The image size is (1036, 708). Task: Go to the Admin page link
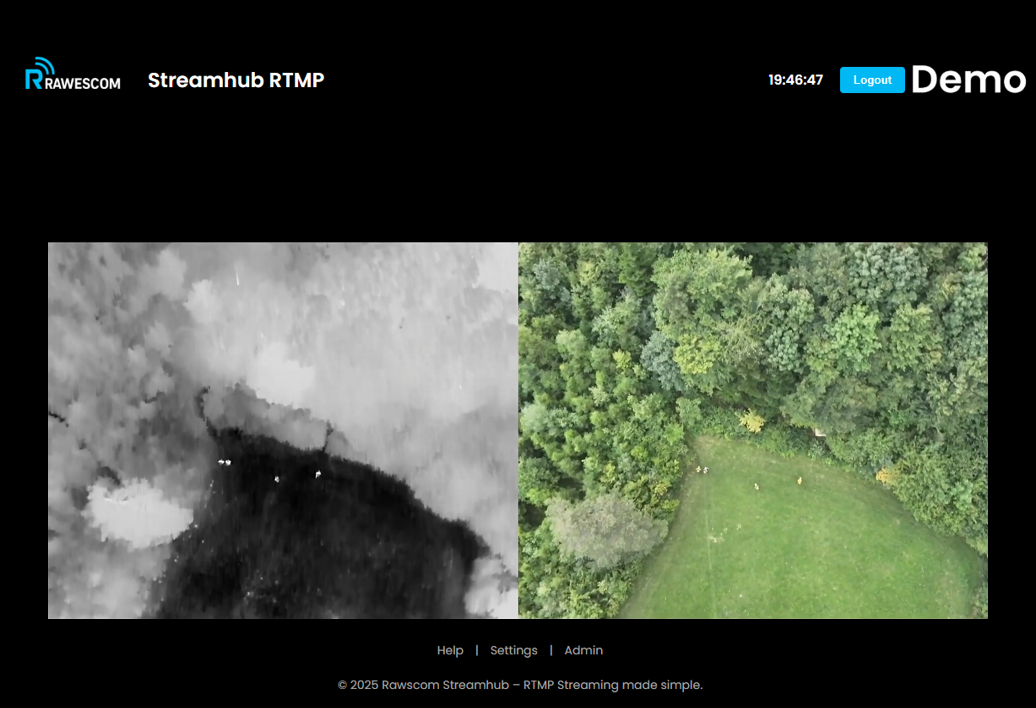(x=583, y=650)
